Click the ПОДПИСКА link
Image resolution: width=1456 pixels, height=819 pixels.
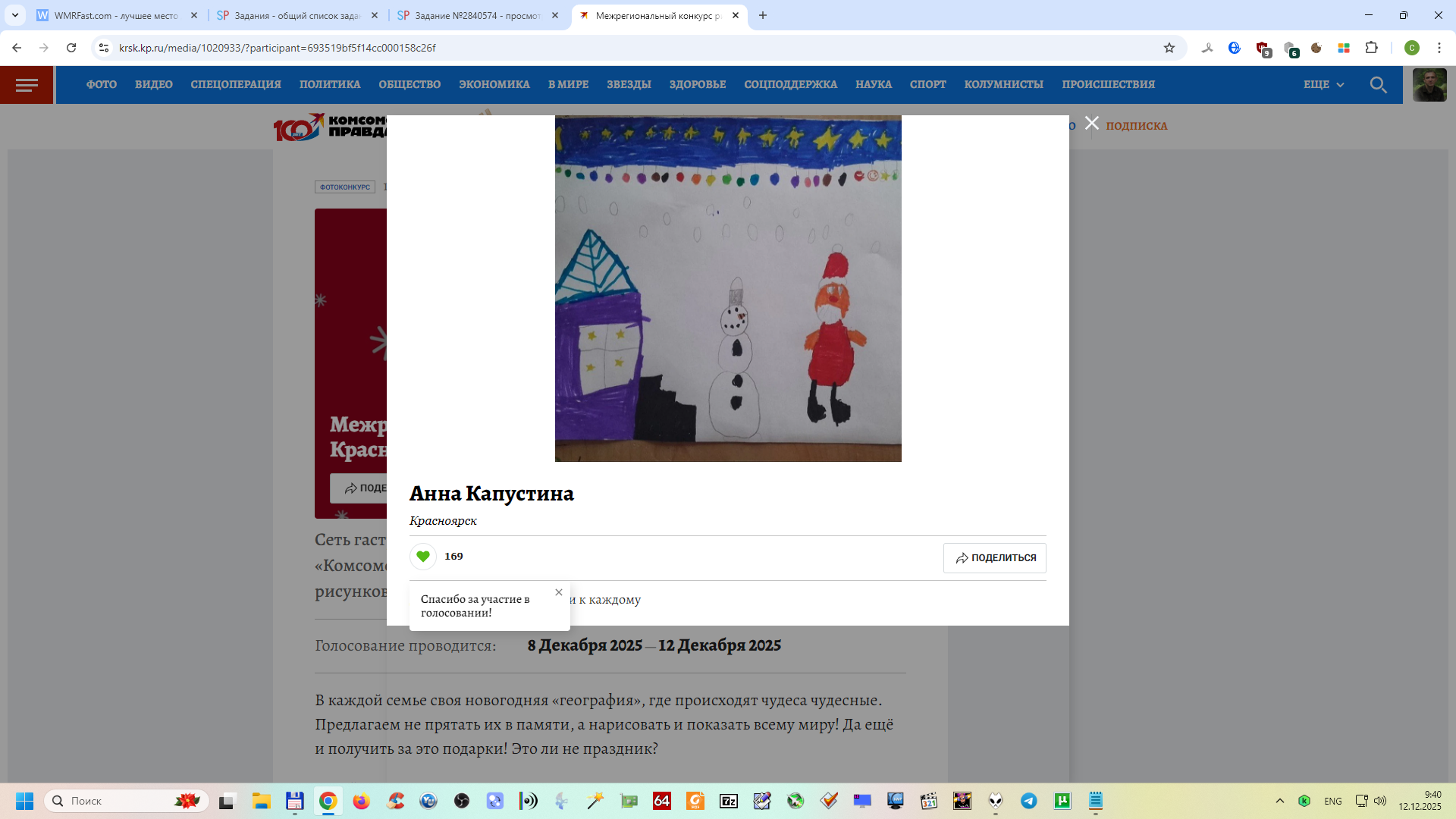pos(1136,126)
